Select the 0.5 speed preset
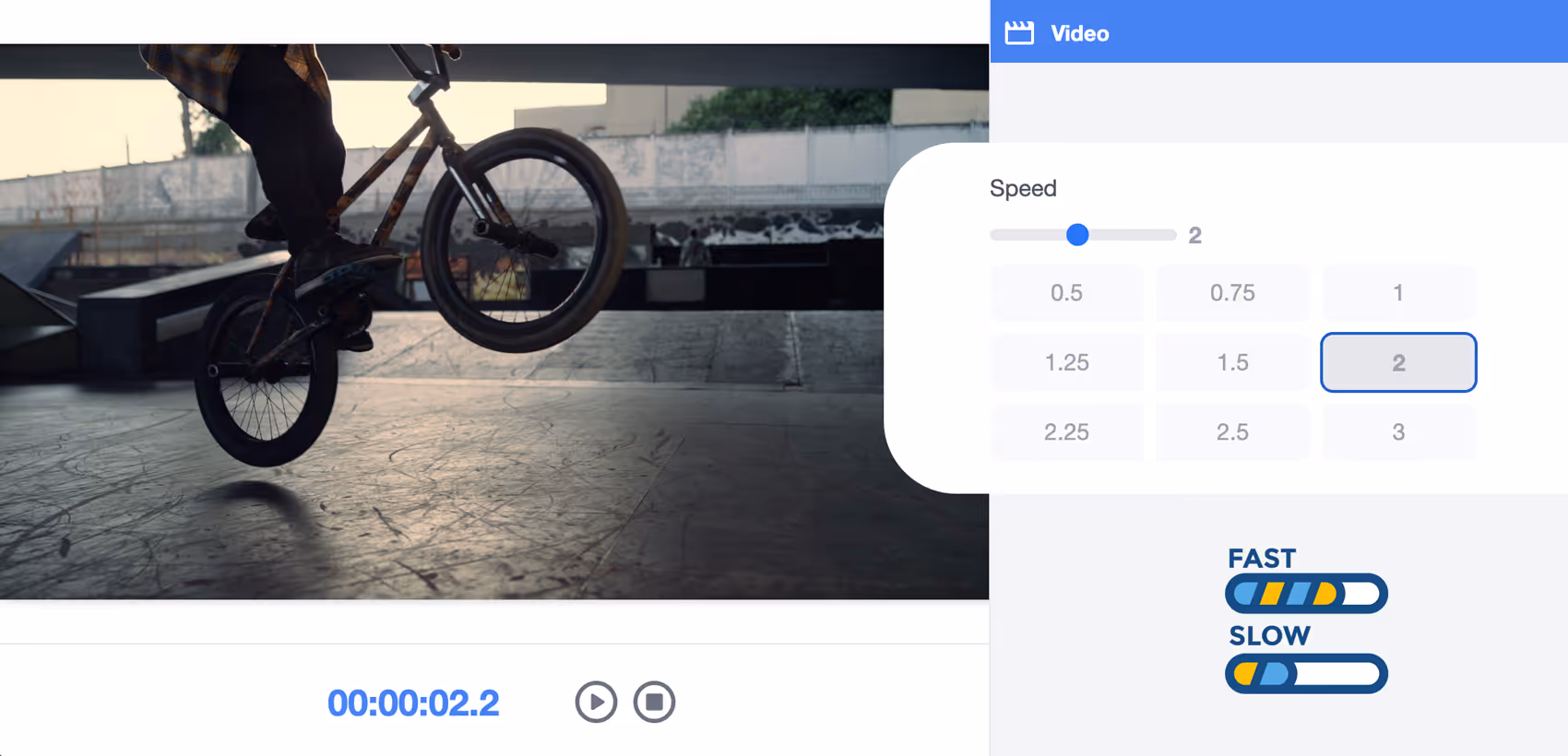 (1066, 293)
